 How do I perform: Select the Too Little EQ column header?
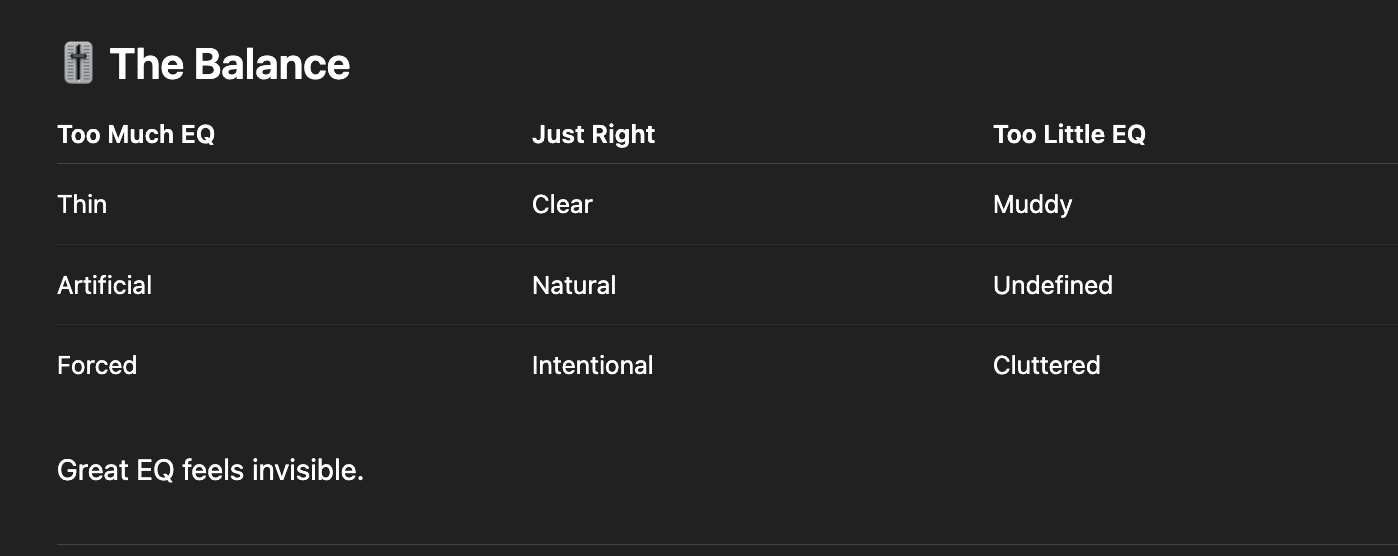point(1069,134)
